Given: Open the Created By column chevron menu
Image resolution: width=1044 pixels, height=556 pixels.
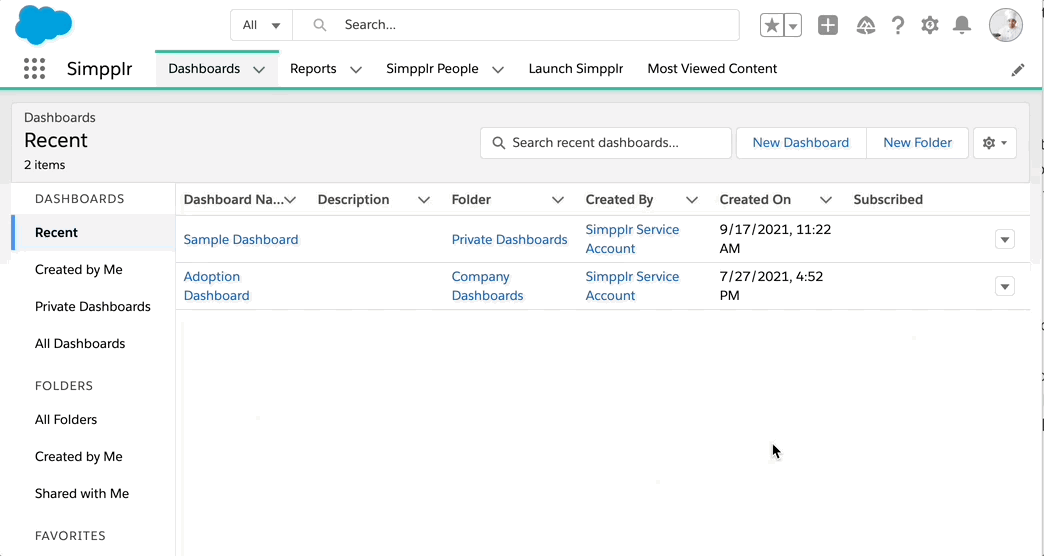Looking at the screenshot, I should (x=692, y=200).
